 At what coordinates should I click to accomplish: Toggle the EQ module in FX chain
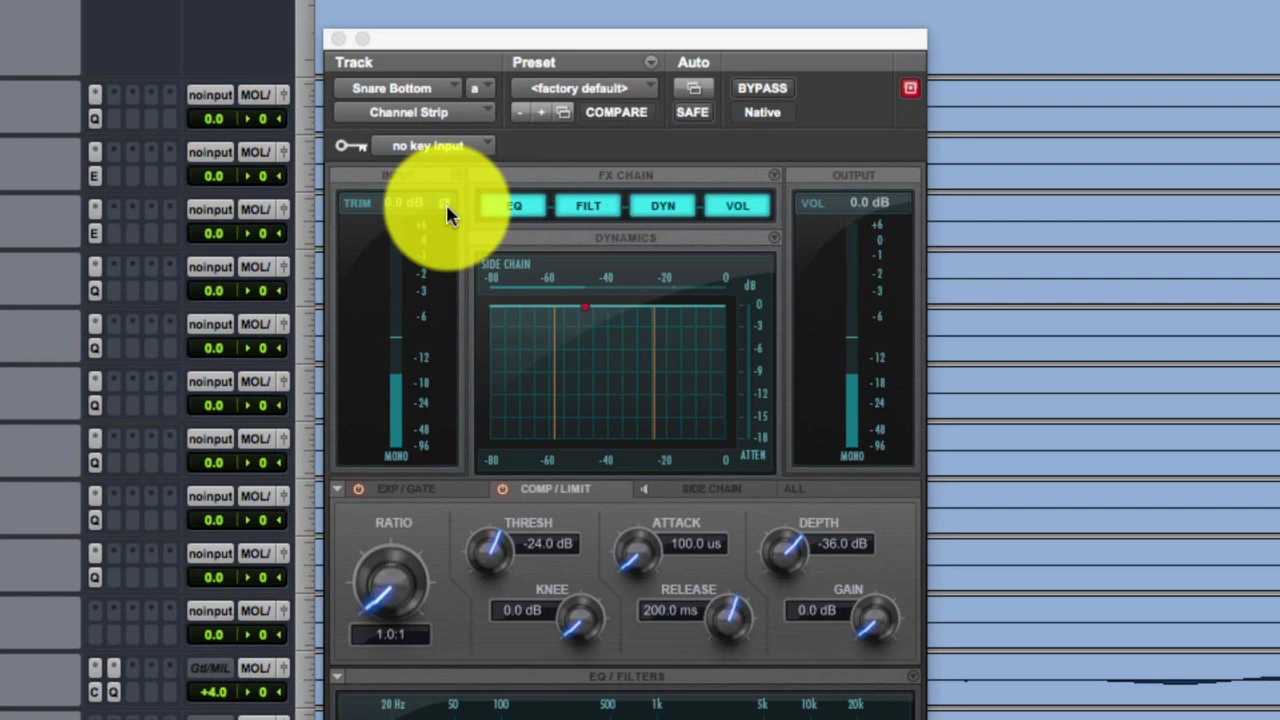(x=514, y=206)
